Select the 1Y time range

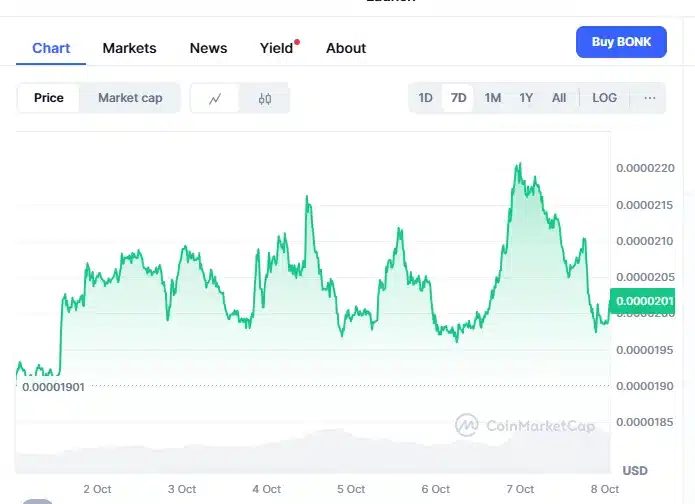[x=526, y=98]
